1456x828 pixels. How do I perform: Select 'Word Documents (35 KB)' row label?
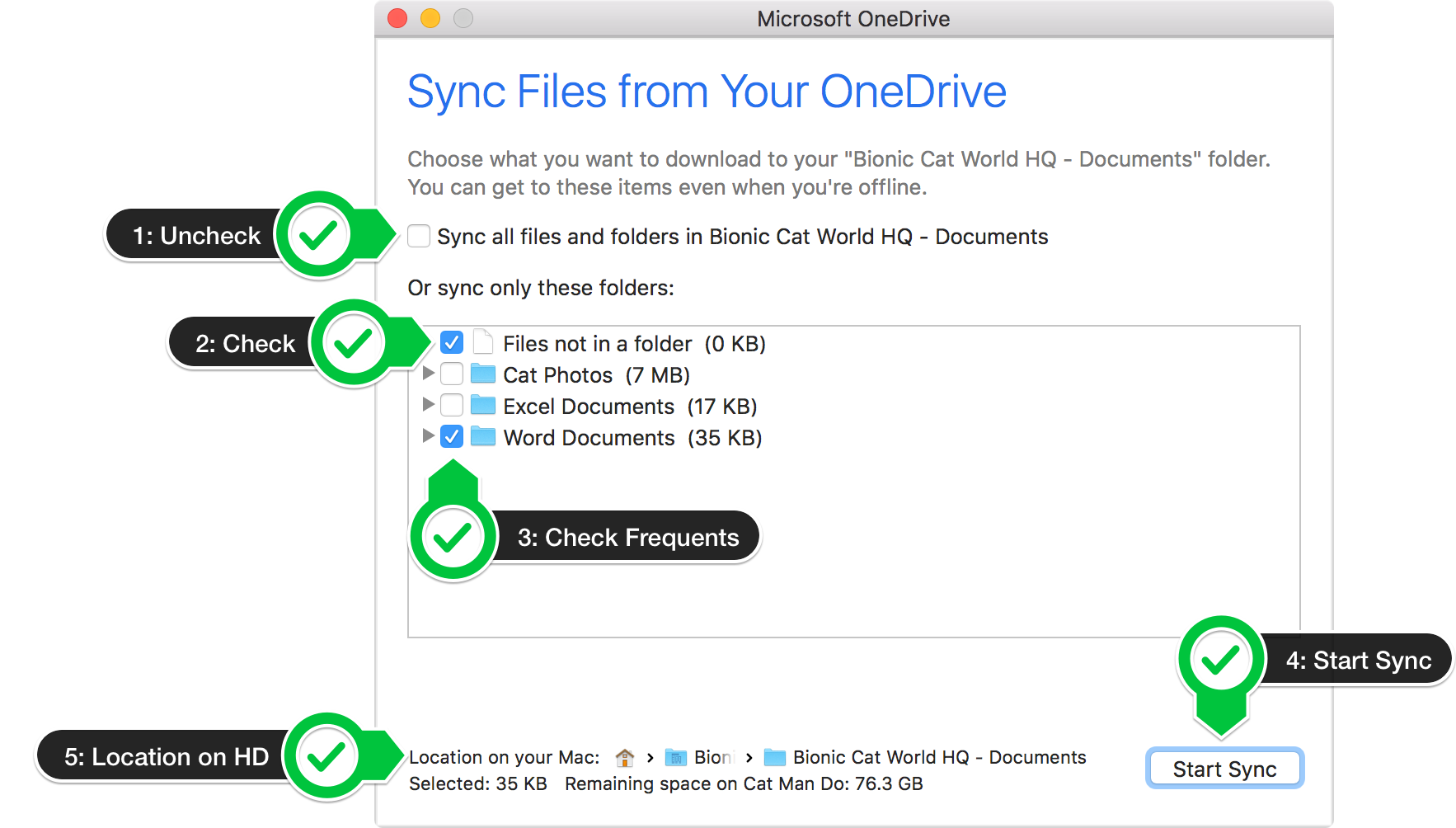(632, 438)
